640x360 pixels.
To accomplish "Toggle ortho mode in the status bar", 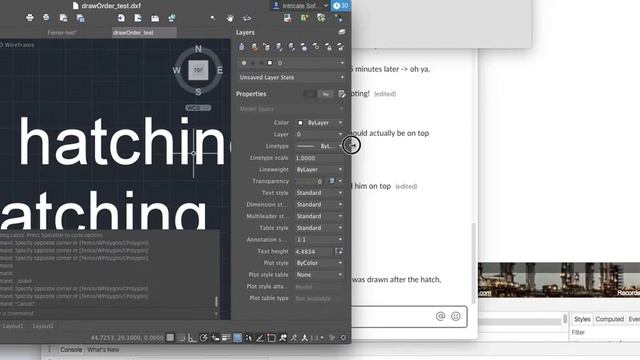I will [x=192, y=338].
